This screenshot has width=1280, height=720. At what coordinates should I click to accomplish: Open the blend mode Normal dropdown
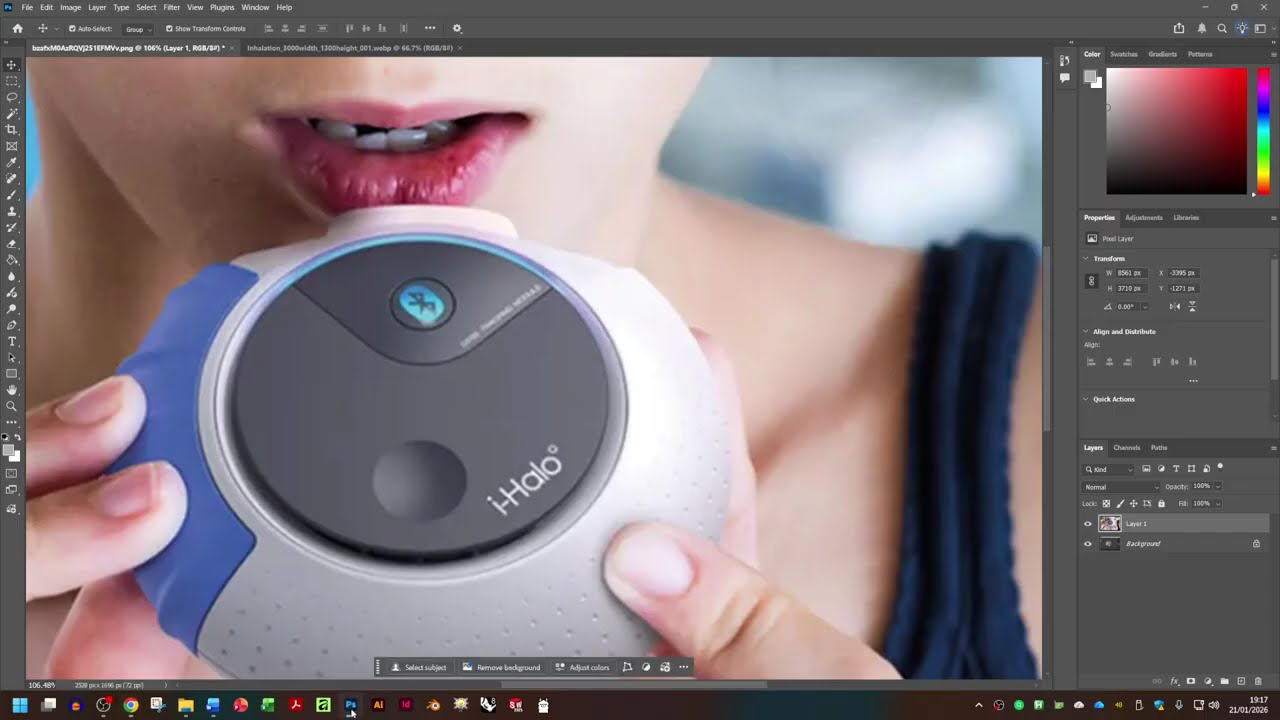pos(1121,487)
